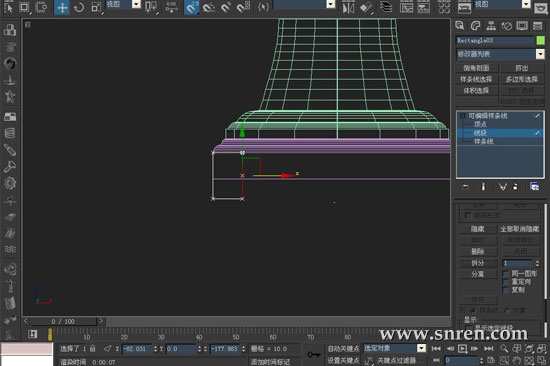Click Configure Modifier Sets icon below stack
Screen dimensions: 550x366
(535, 187)
